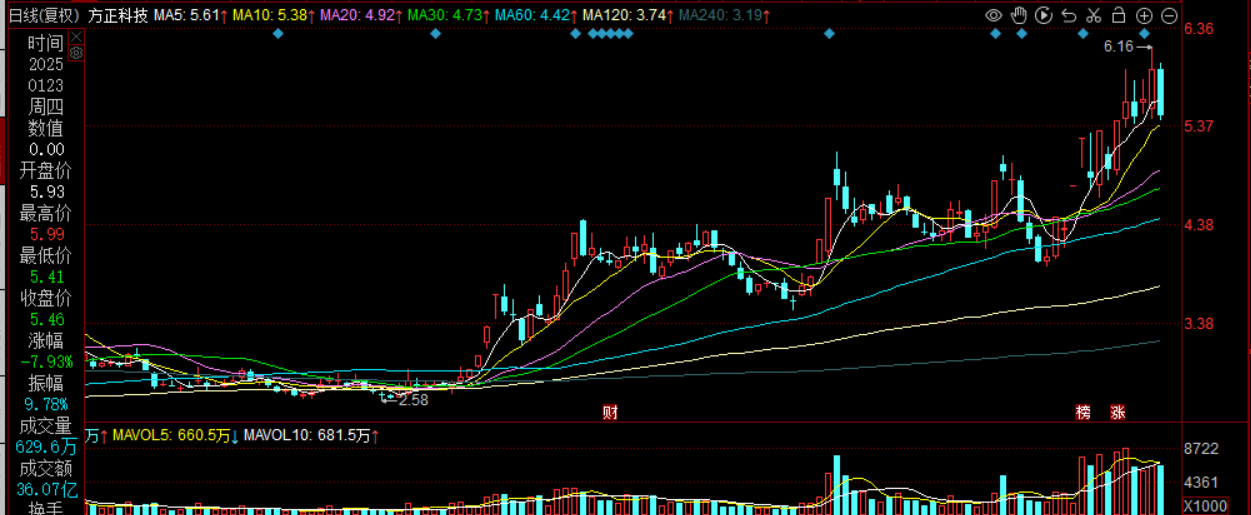Click the undo arrow icon
The width and height of the screenshot is (1251, 515).
(x=1068, y=15)
